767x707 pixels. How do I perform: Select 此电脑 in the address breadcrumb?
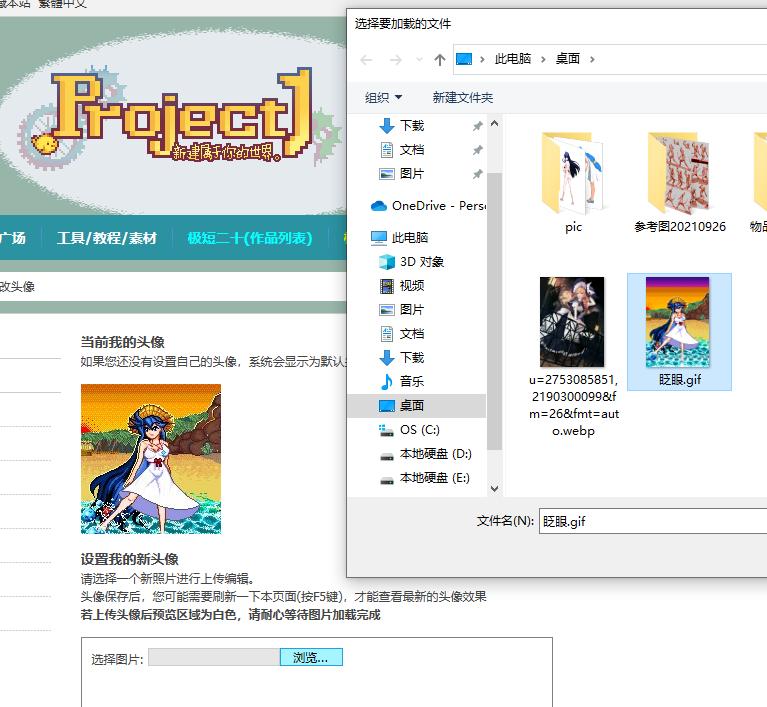[x=513, y=59]
